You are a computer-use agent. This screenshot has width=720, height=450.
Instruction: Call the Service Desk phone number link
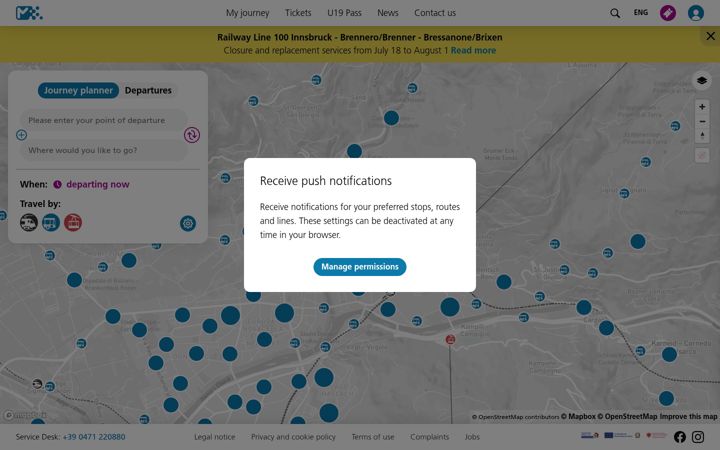point(94,437)
